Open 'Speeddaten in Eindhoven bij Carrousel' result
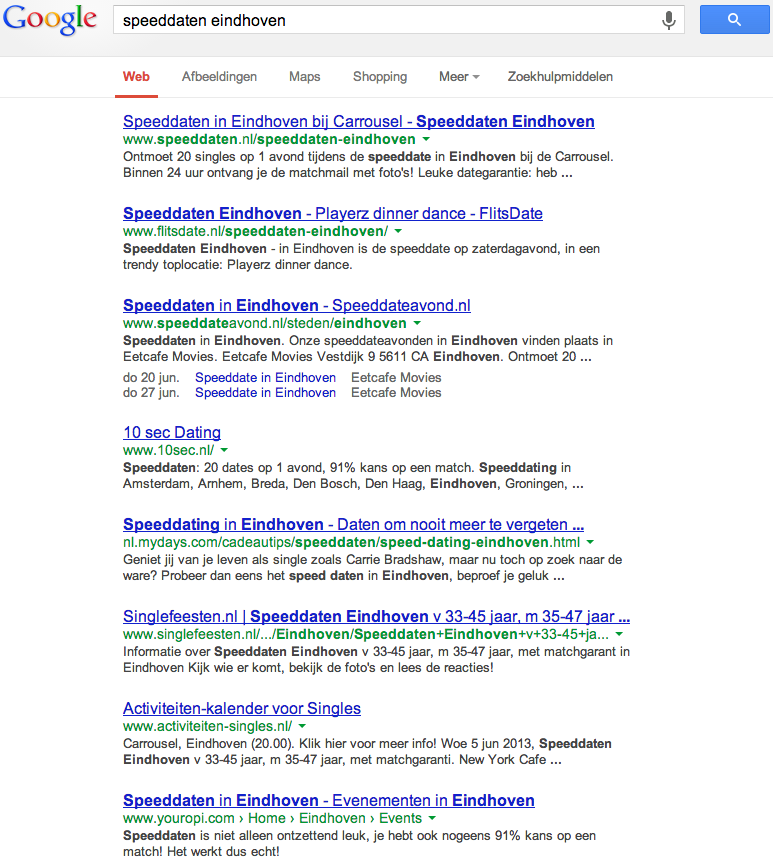The image size is (773, 857). coord(359,121)
